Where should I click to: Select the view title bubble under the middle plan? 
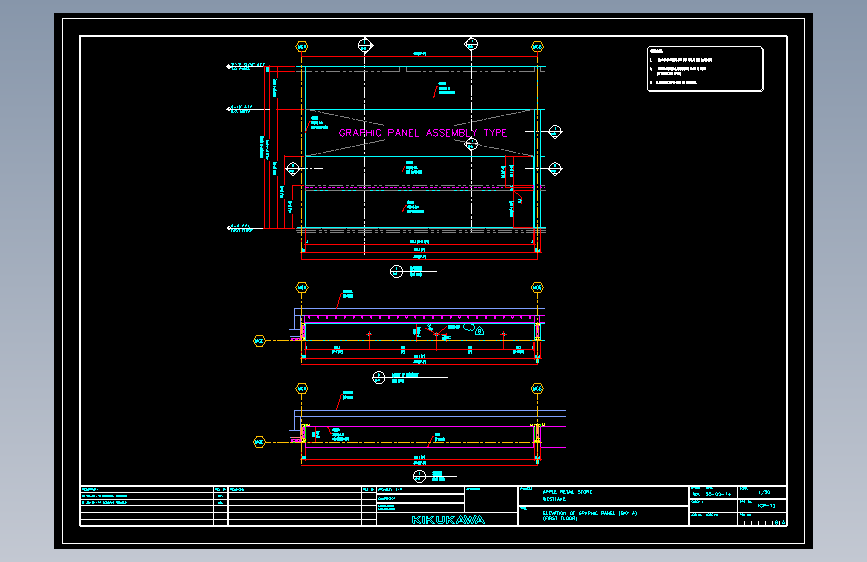pyautogui.click(x=378, y=378)
